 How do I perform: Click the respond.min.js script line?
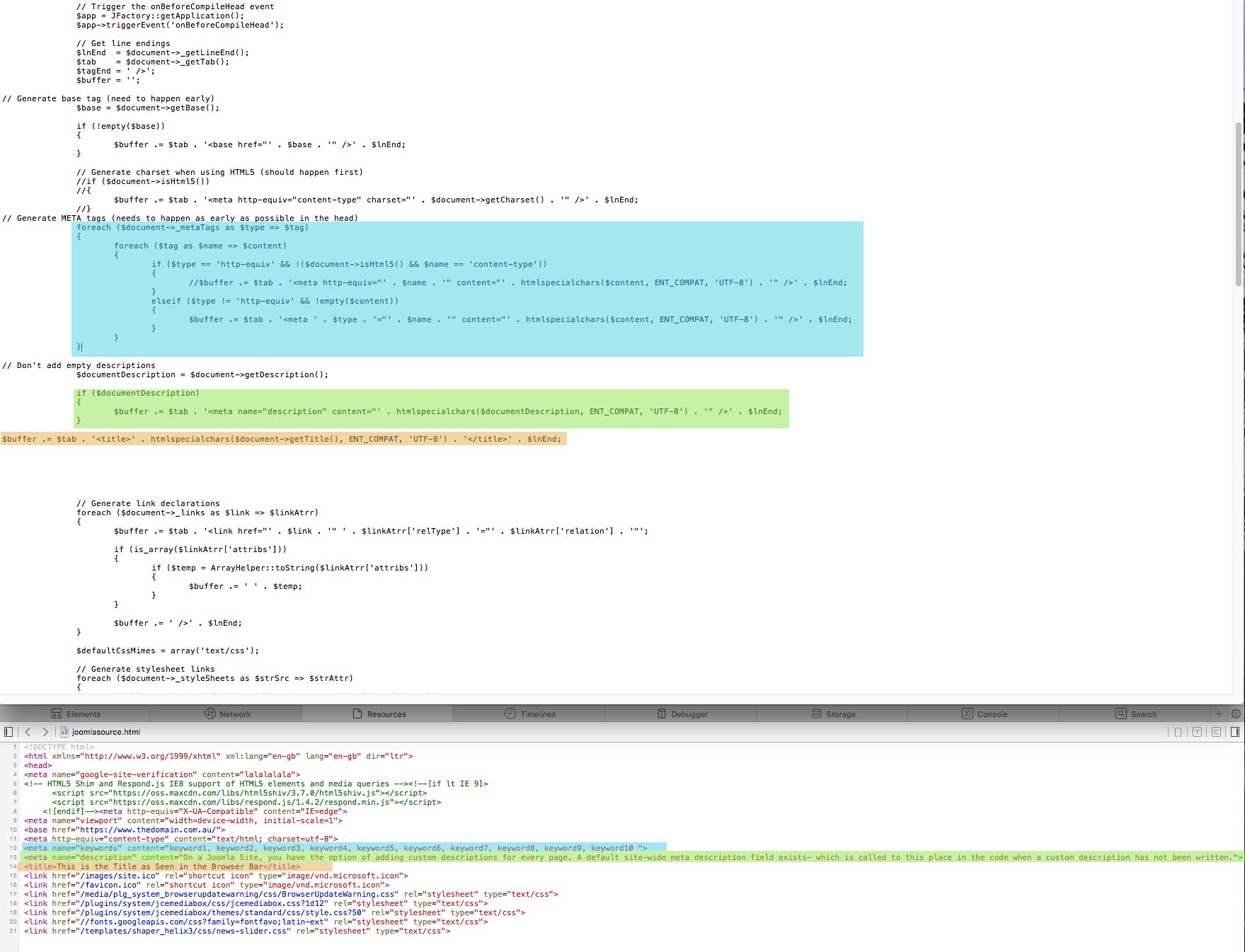246,802
